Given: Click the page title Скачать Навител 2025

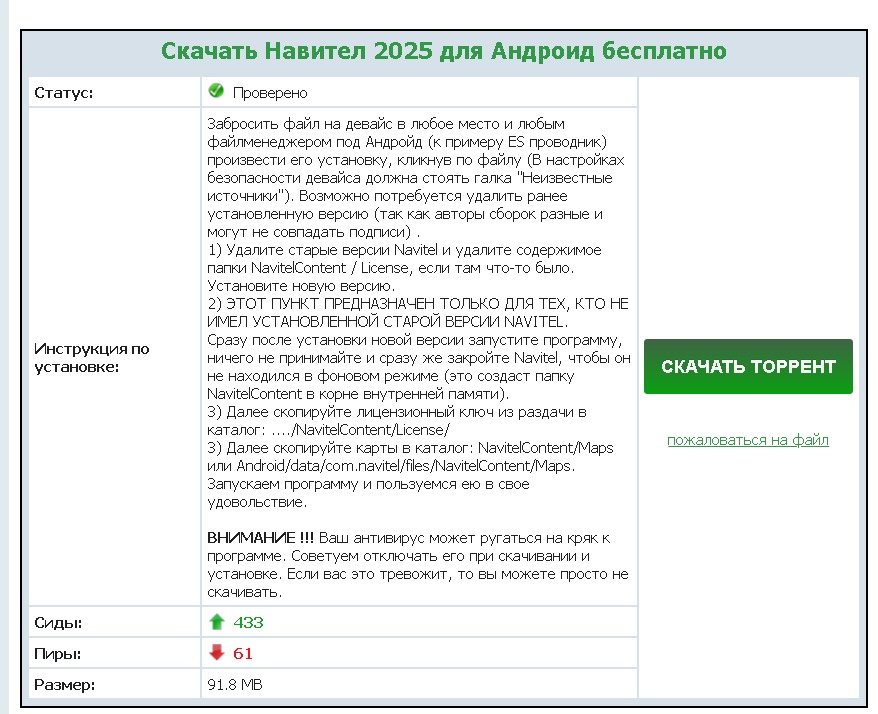Looking at the screenshot, I should coord(443,51).
